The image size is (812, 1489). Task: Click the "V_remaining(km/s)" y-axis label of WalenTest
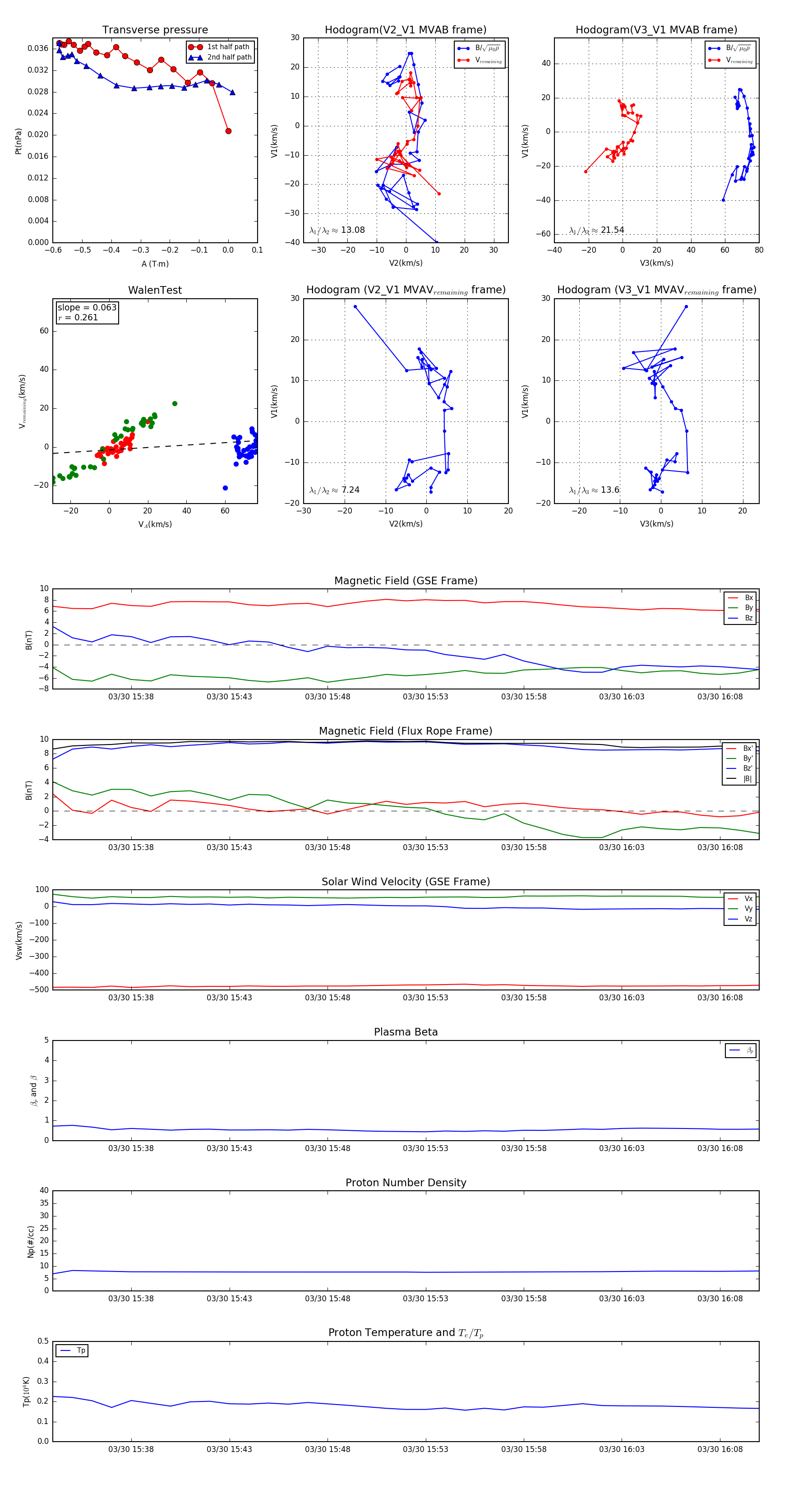tap(22, 401)
